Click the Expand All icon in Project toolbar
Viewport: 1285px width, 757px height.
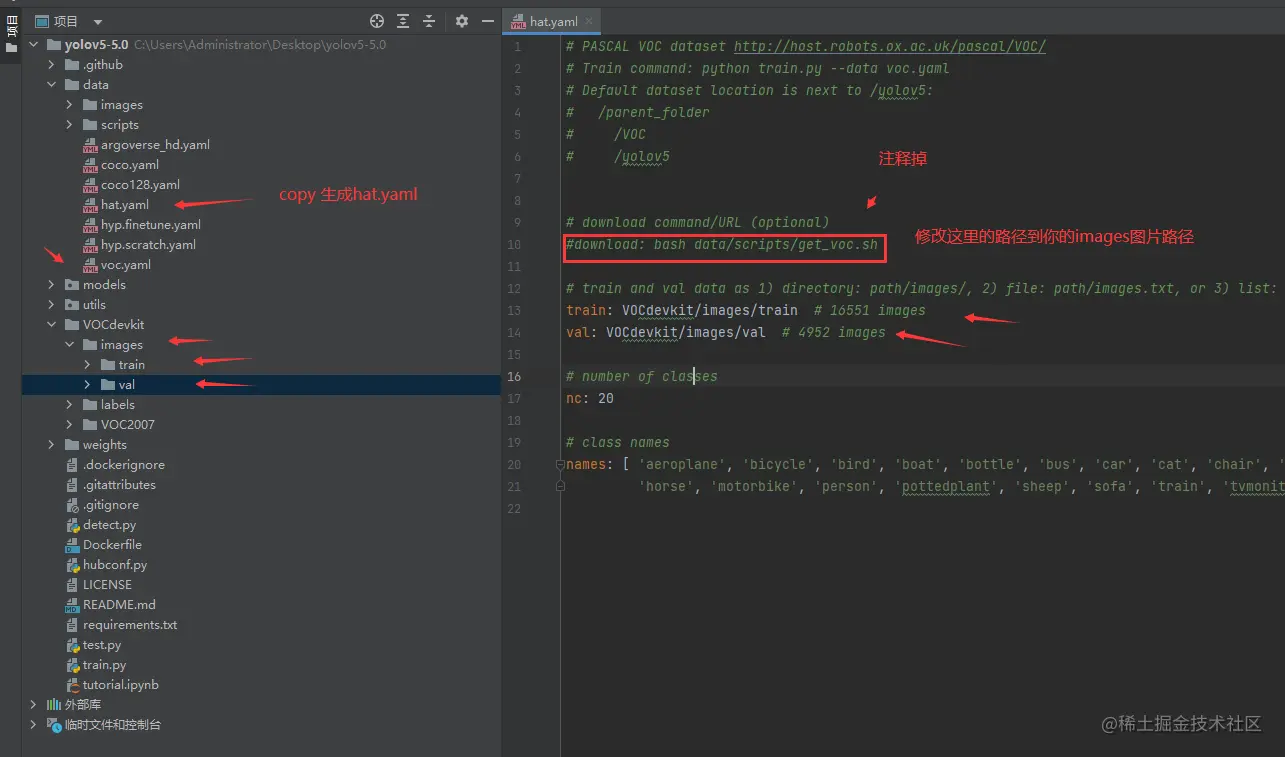pos(403,21)
